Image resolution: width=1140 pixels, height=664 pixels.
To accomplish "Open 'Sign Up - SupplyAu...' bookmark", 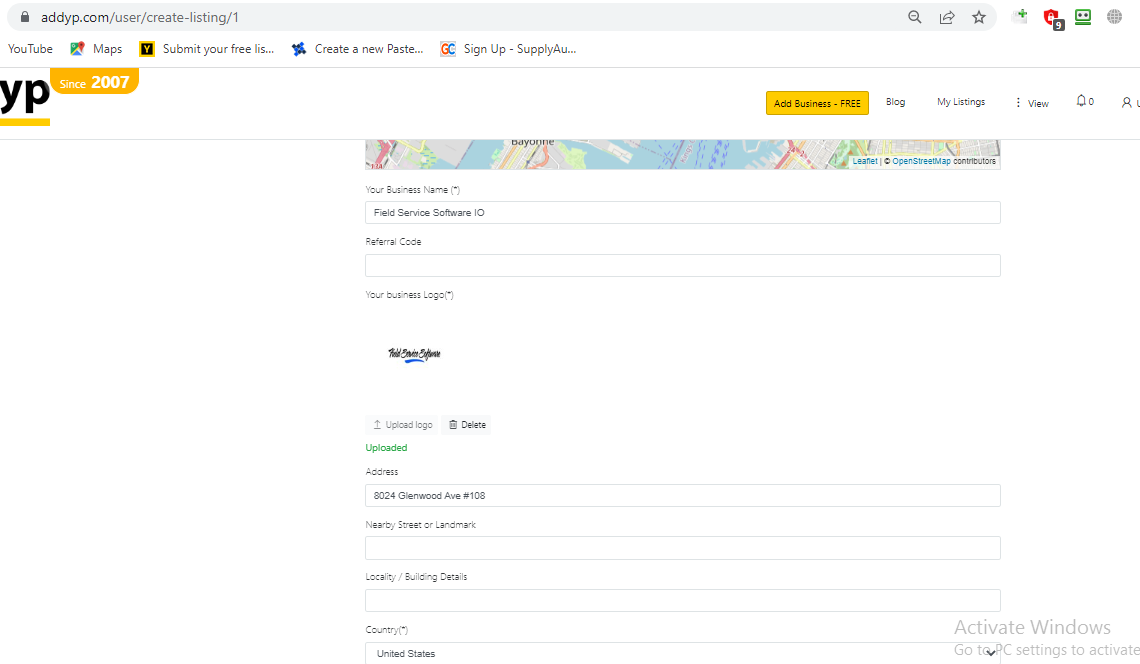I will pyautogui.click(x=508, y=49).
